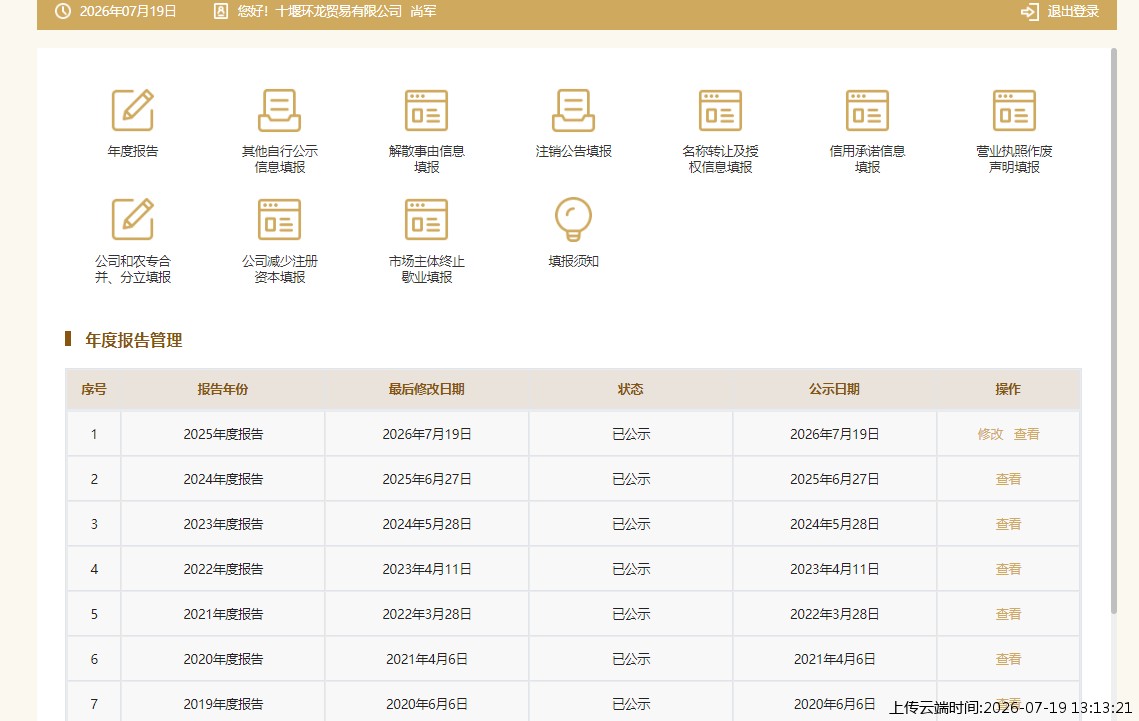
Task: View the 2024年度报告 via 查看
Action: (x=1008, y=479)
